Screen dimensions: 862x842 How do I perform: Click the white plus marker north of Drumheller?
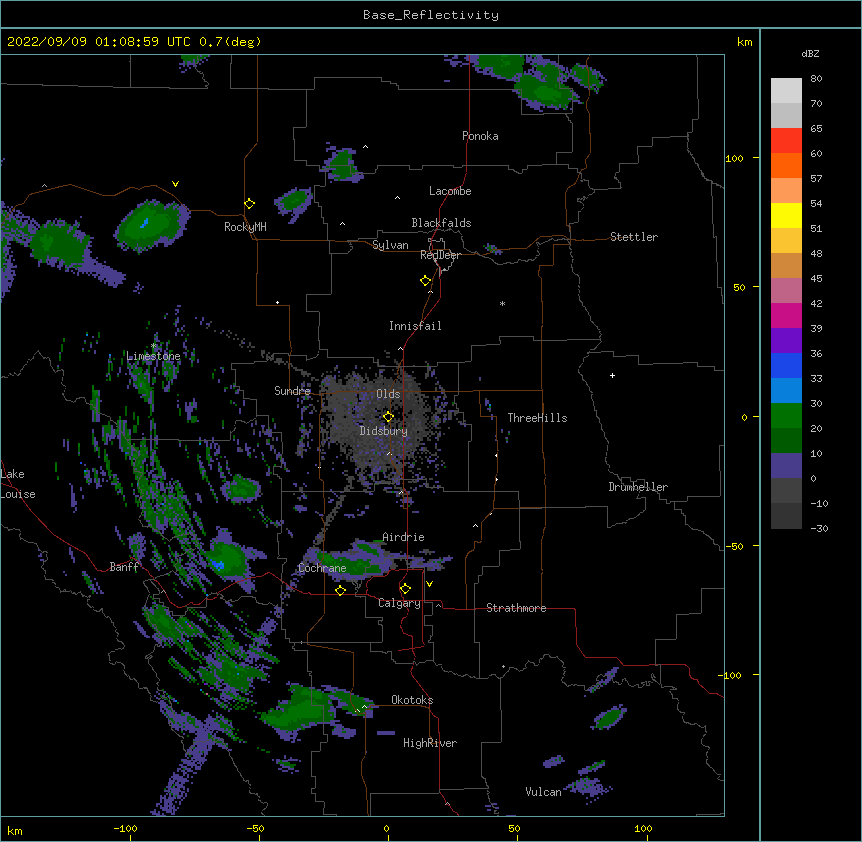coord(612,375)
